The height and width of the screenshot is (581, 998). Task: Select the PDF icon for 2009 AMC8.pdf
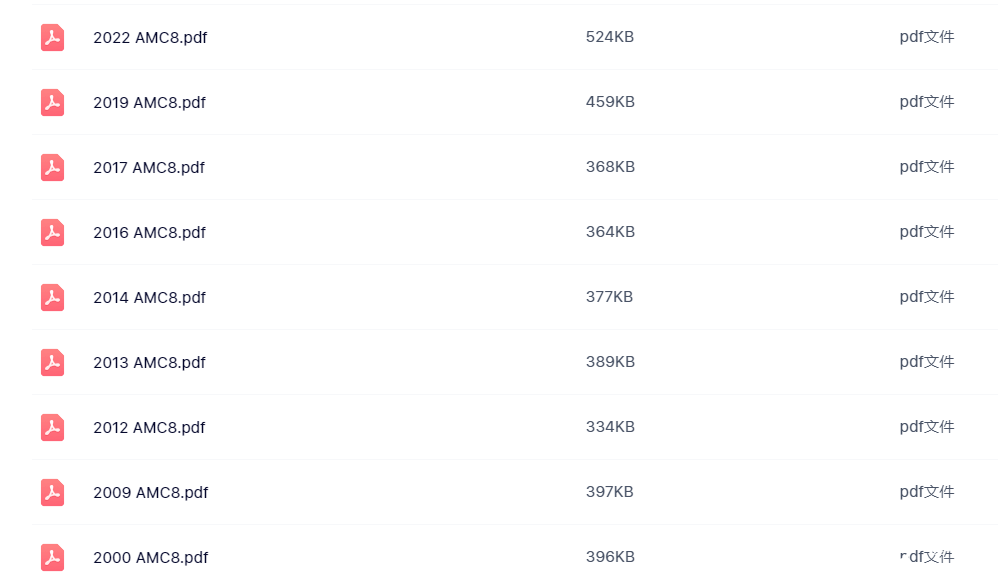[52, 492]
